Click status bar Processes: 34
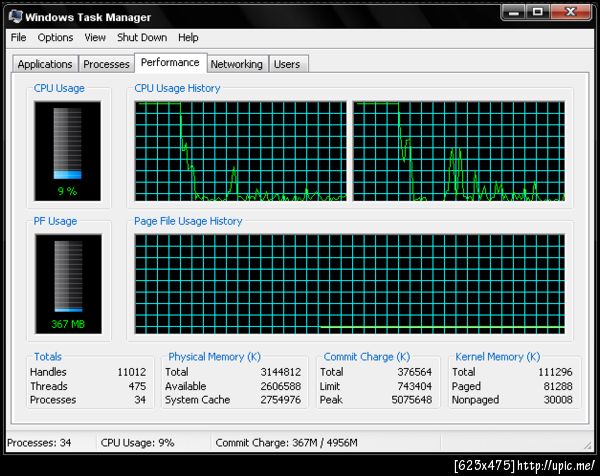 (x=39, y=443)
